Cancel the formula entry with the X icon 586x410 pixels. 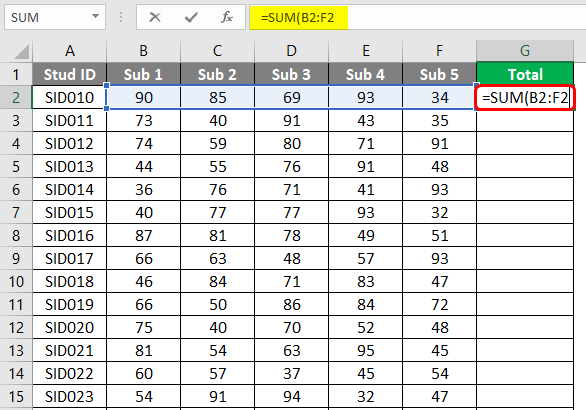coord(155,17)
